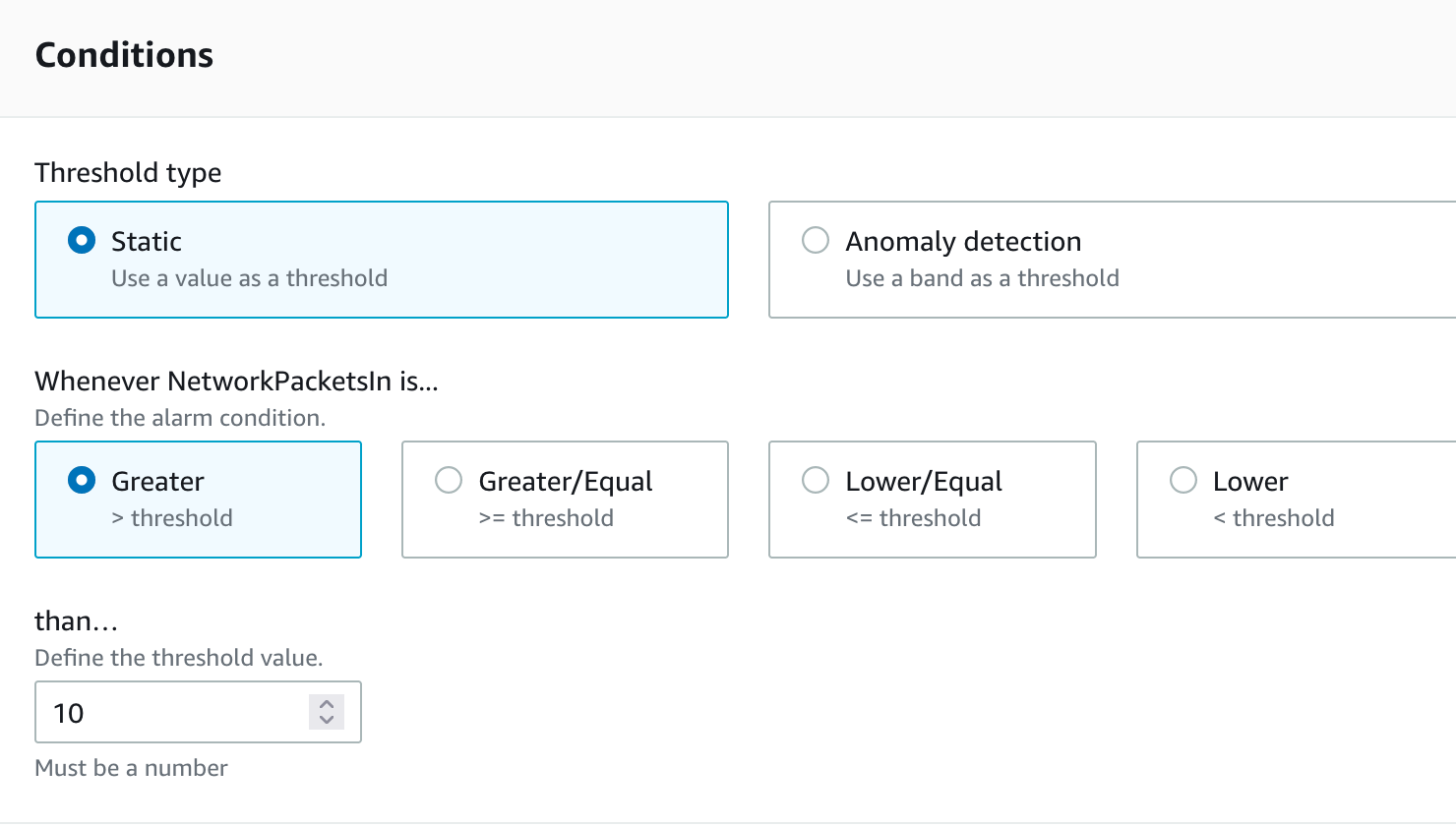This screenshot has height=826, width=1456.
Task: Click the "> threshold" description under Greater
Action: click(172, 518)
